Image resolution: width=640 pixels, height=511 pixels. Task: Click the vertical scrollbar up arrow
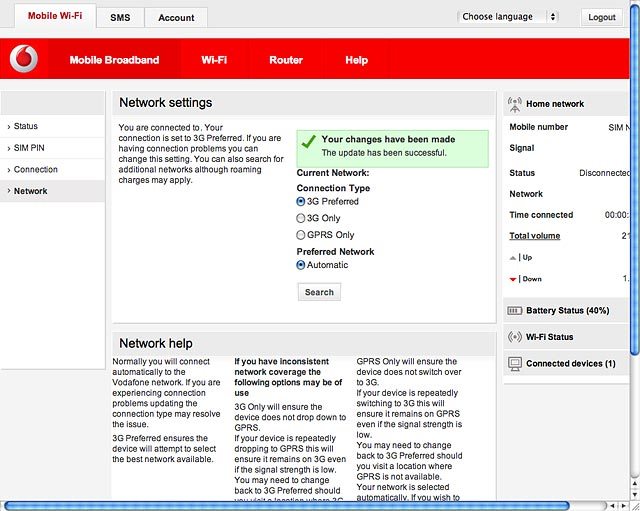pos(635,484)
